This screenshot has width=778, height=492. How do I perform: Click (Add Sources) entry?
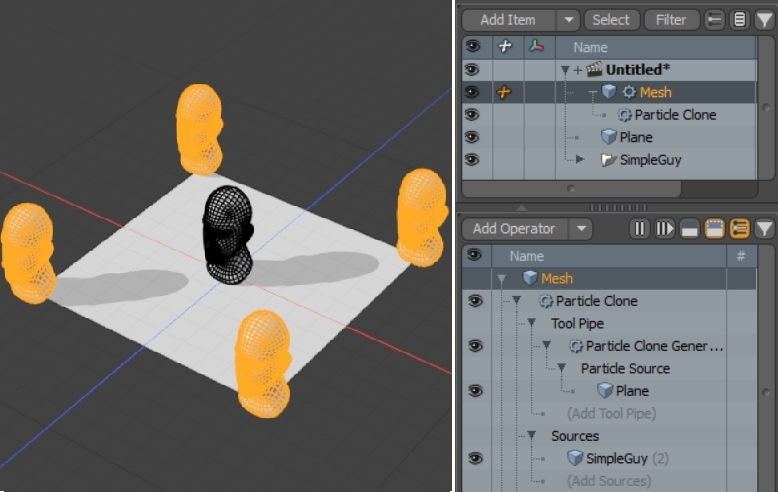point(609,481)
